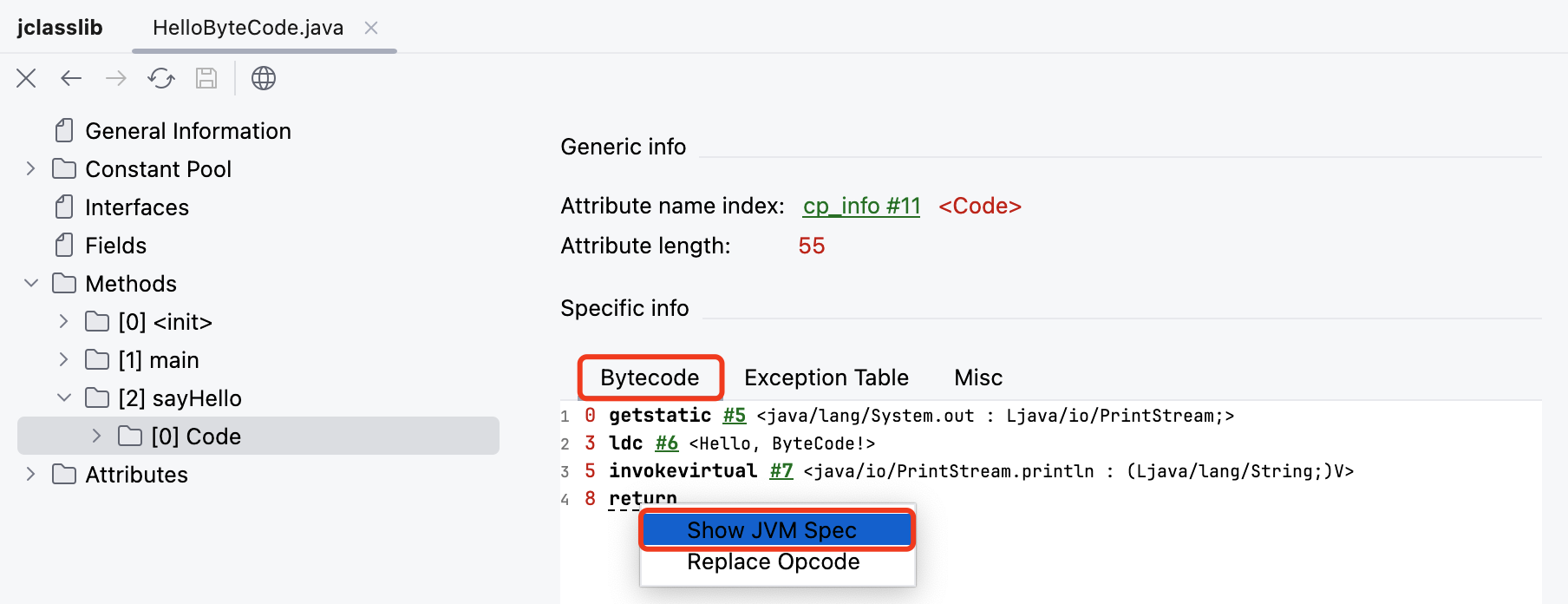
Task: Collapse the Methods folder
Action: click(x=31, y=283)
